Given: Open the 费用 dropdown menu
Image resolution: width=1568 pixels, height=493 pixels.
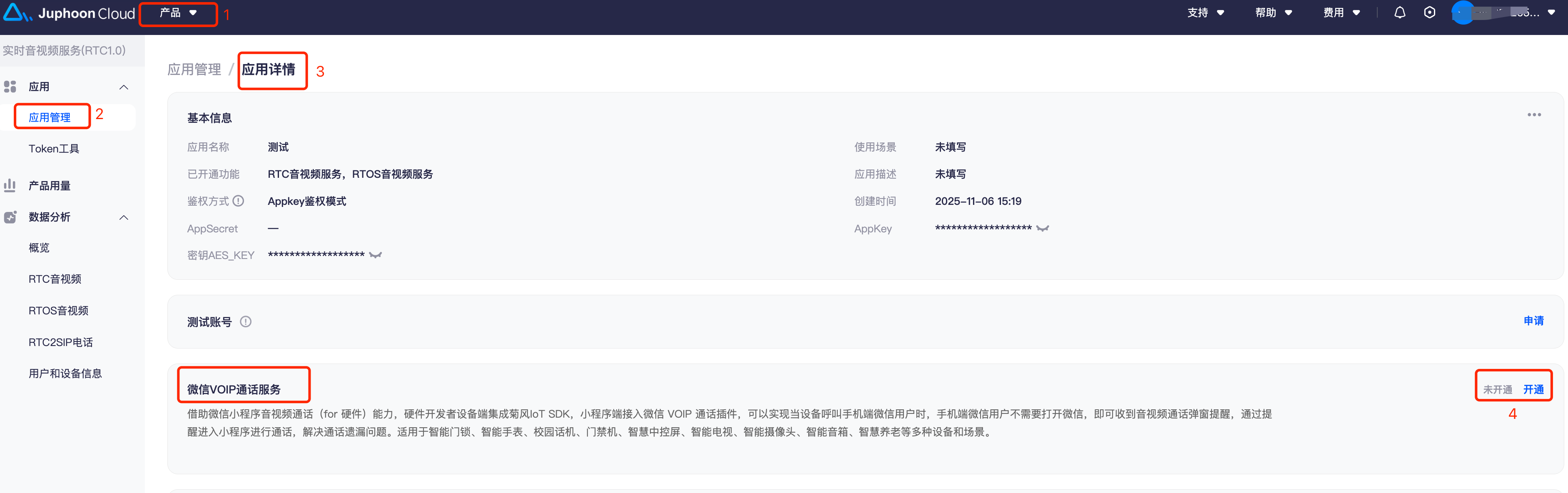Looking at the screenshot, I should pos(1342,13).
